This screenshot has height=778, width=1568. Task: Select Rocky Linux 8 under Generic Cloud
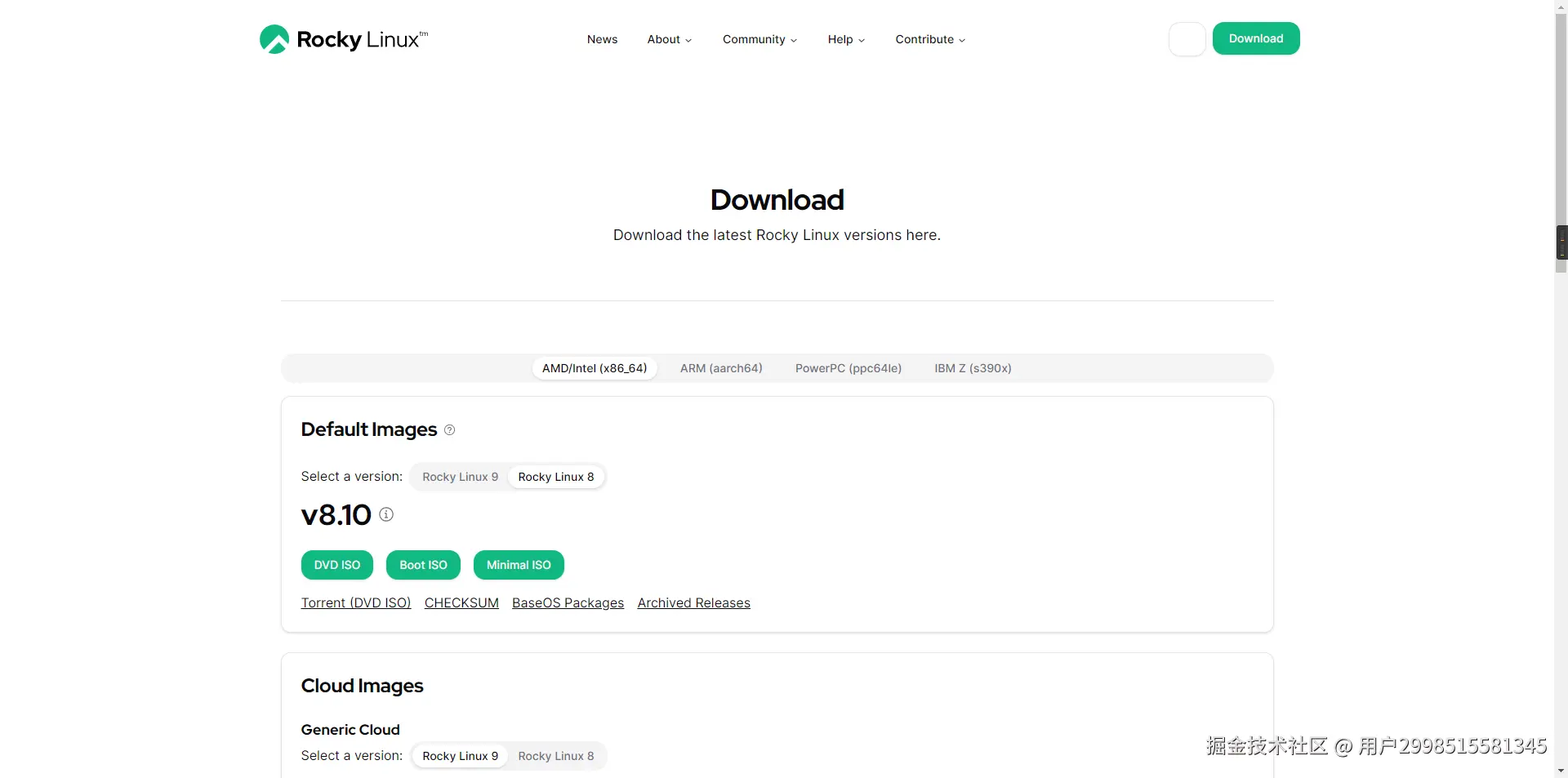tap(556, 756)
